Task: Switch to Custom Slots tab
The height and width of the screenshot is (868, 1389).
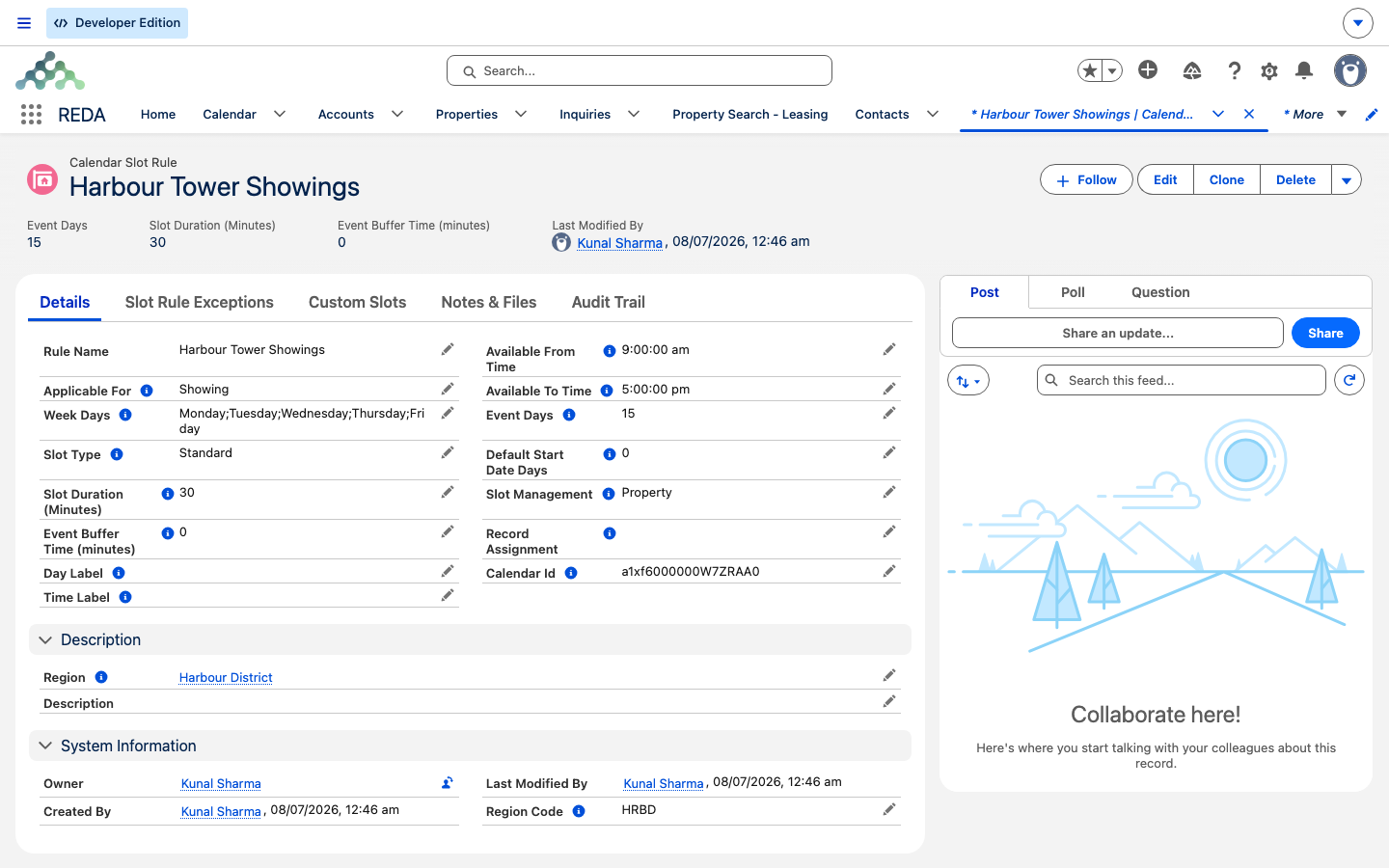Action: coord(357,302)
